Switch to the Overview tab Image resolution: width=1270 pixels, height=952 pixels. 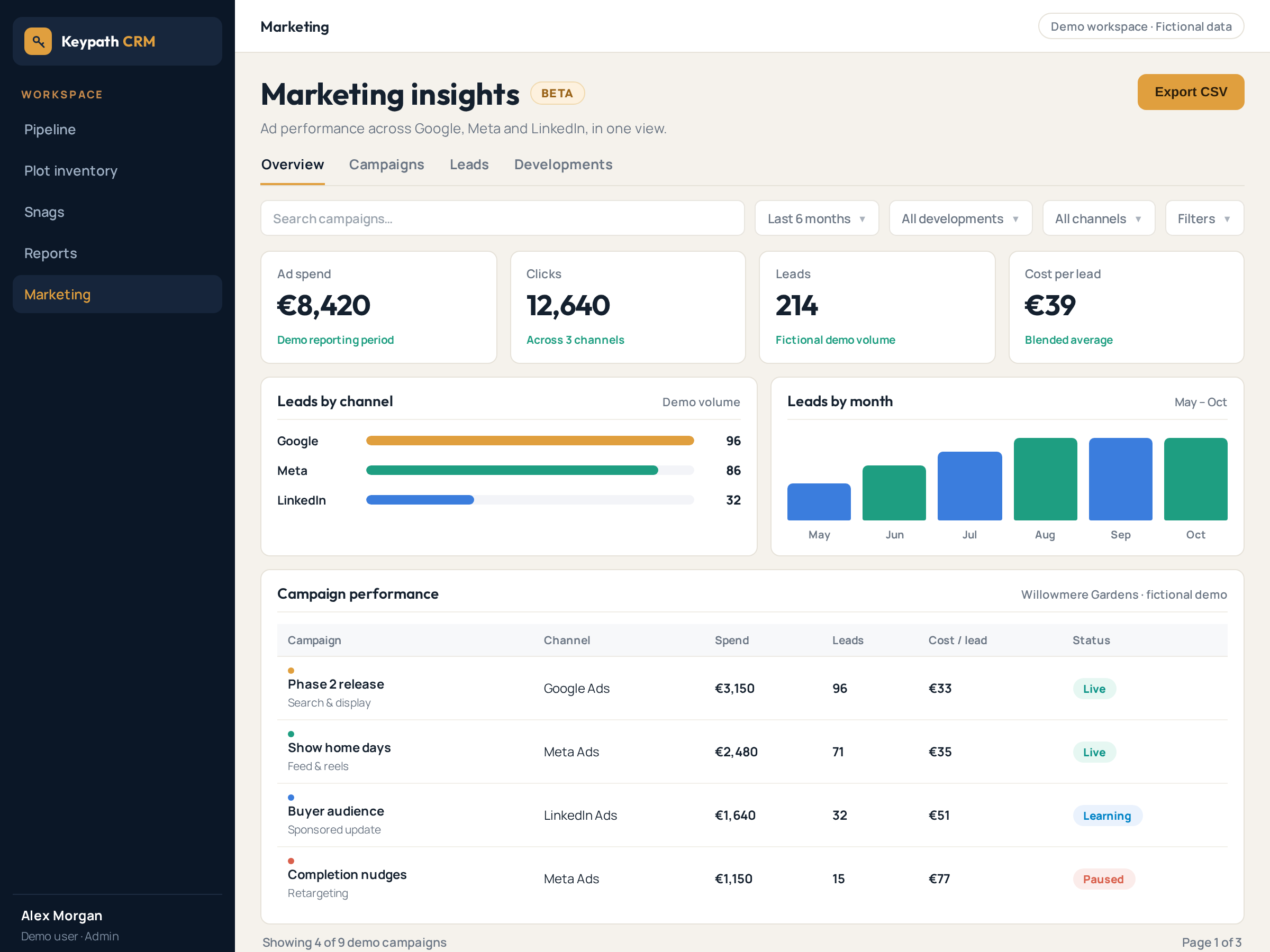(x=292, y=165)
